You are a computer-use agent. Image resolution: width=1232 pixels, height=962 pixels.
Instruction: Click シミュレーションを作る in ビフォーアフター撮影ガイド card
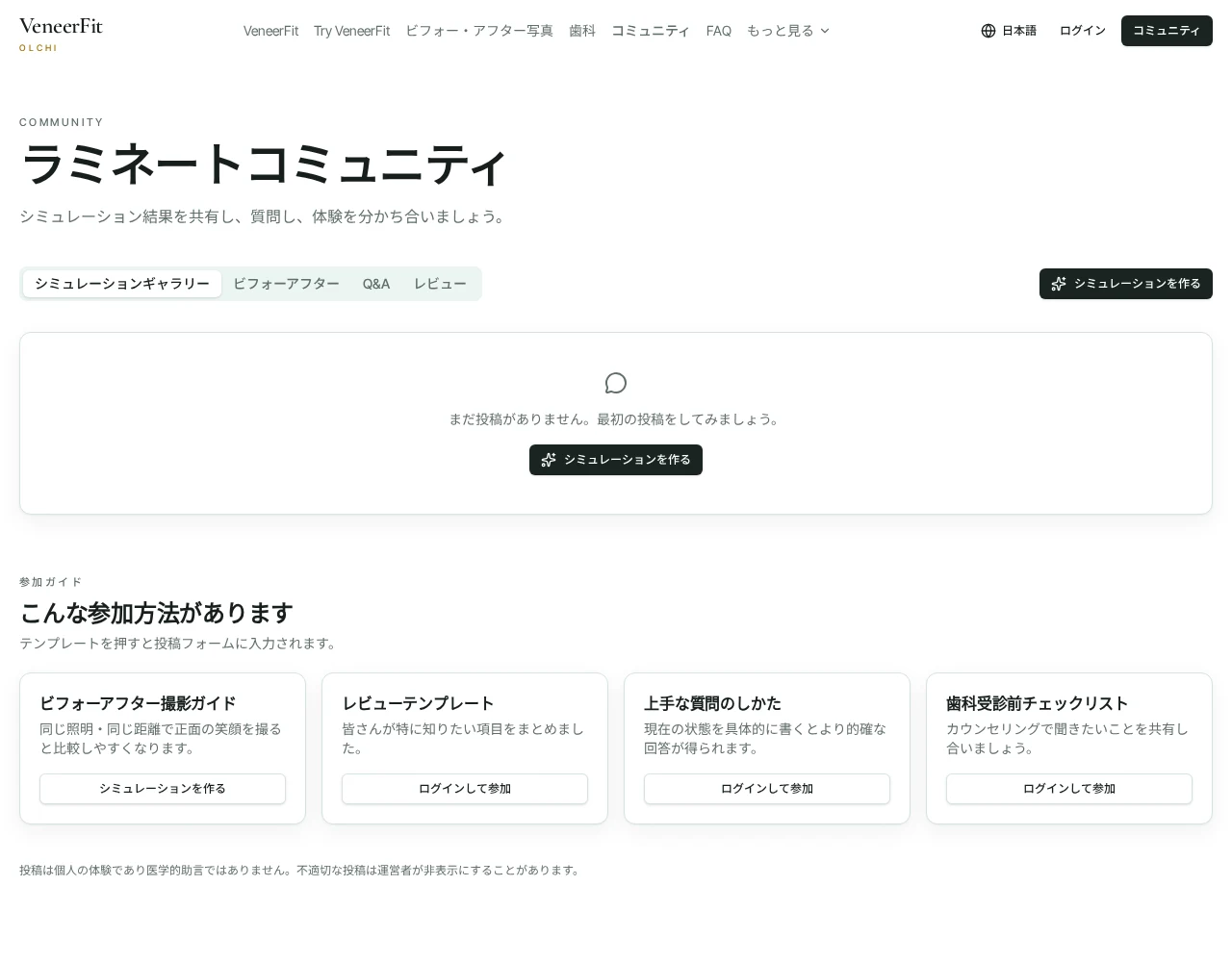(x=163, y=789)
